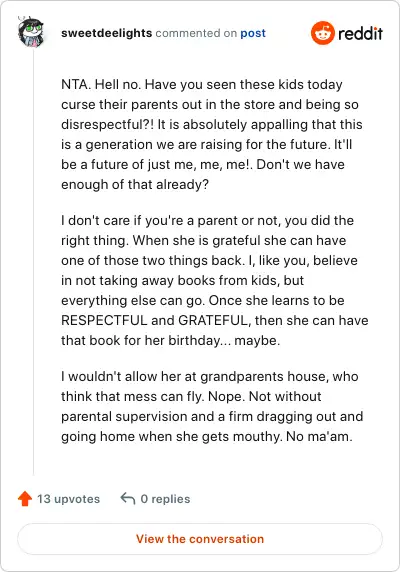Open the sweetdeelights avatar image
400x572 pixels.
coord(31,32)
